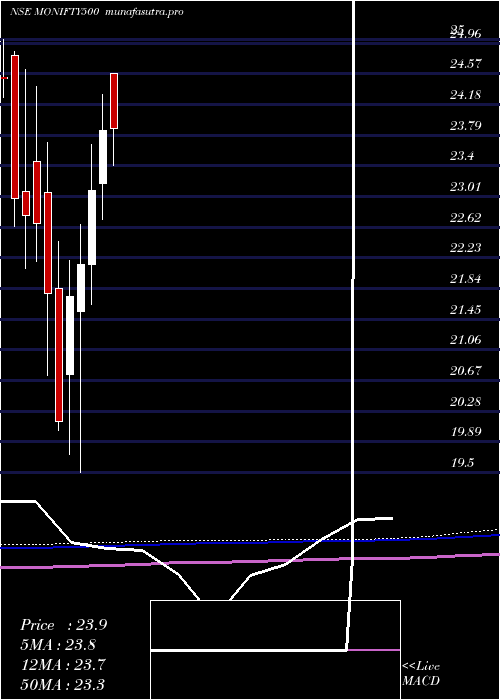This screenshot has height=700, width=500.
Task: Click the 22.23 price axis label
Action: pos(465,248)
